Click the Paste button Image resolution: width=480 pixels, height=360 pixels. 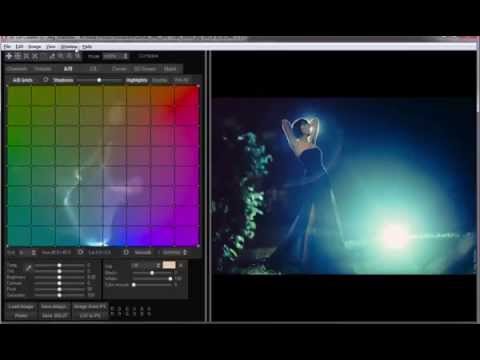point(21,315)
